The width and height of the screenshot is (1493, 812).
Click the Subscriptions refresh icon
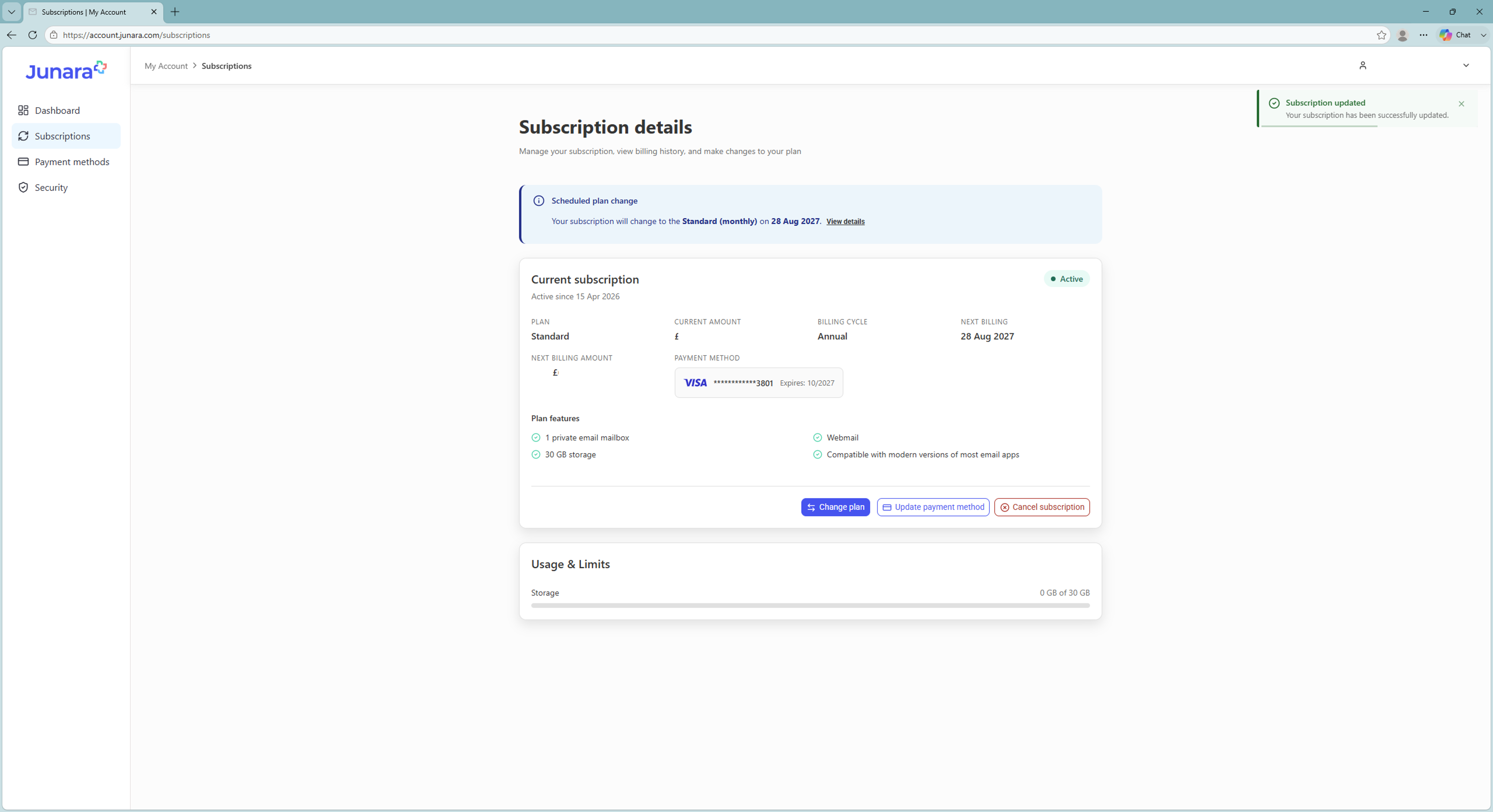point(23,136)
